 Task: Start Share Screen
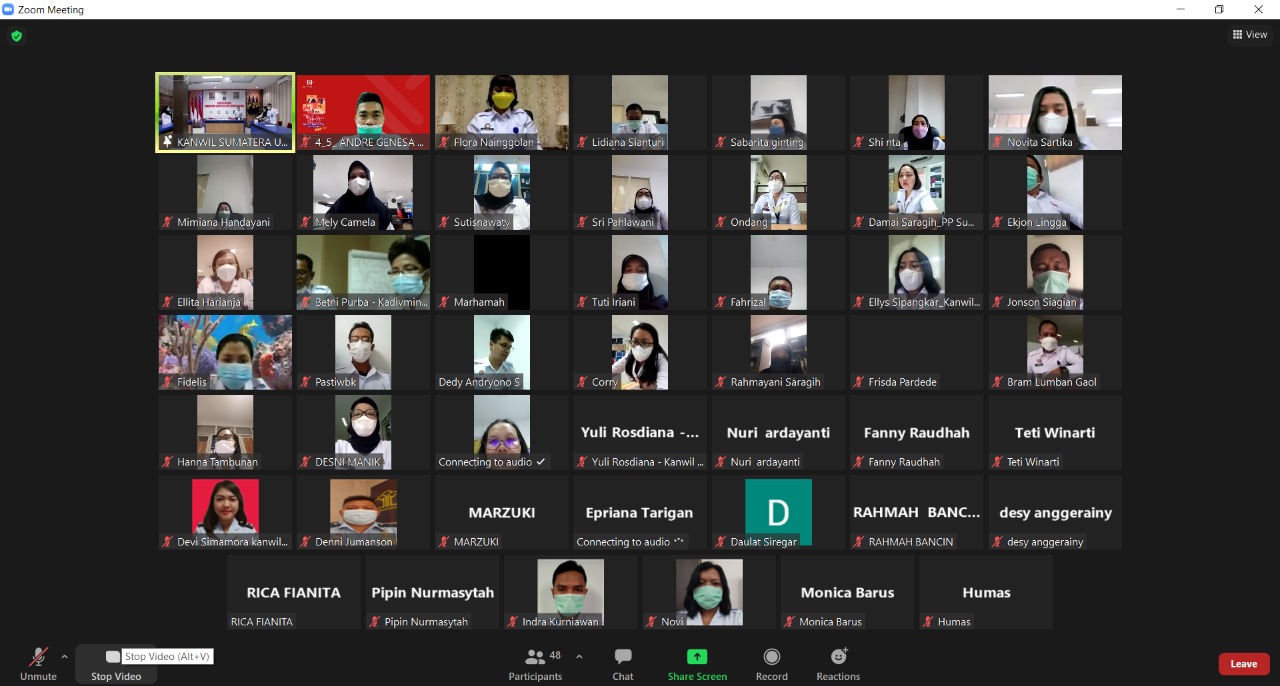[697, 663]
